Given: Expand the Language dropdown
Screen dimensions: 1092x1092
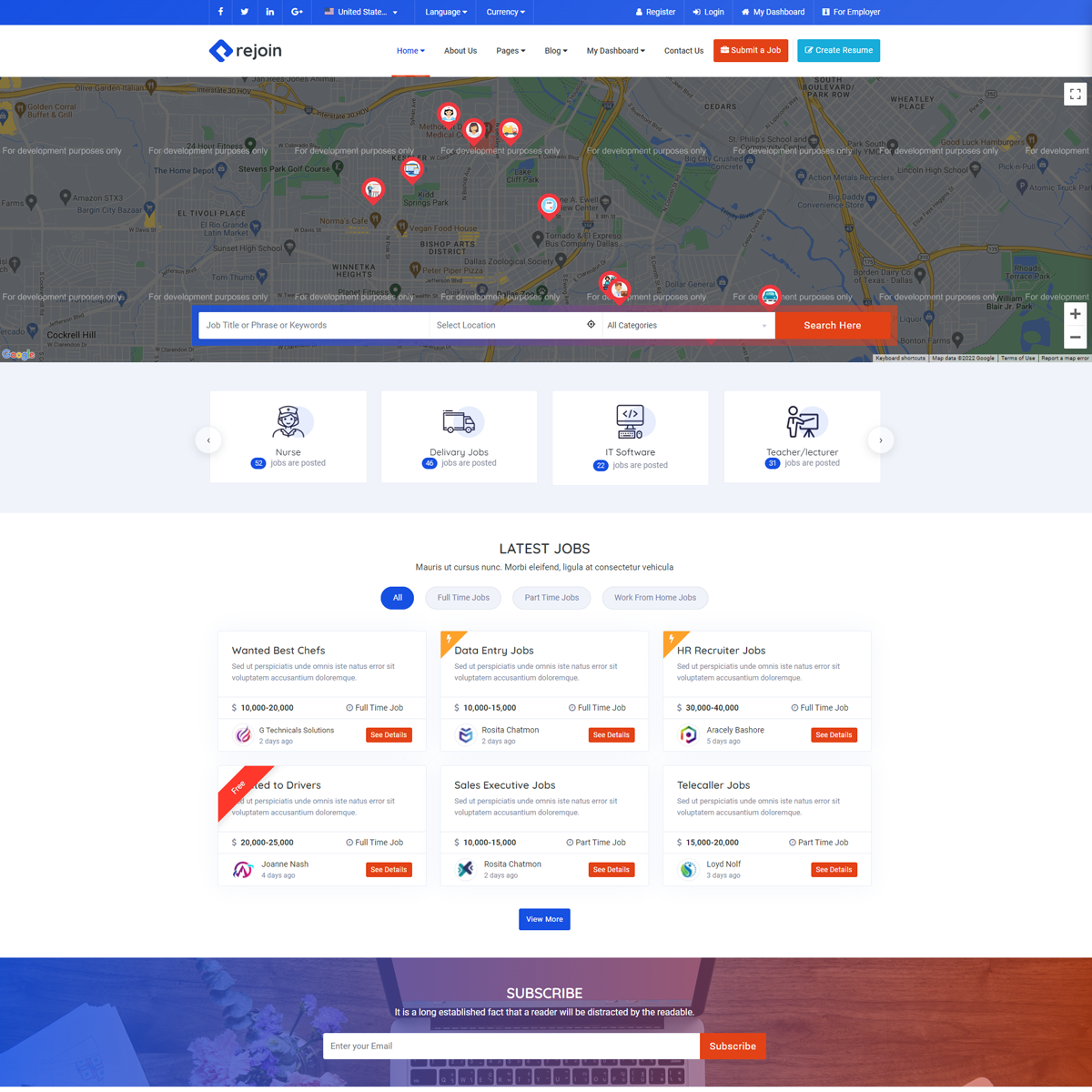Looking at the screenshot, I should pos(446,12).
